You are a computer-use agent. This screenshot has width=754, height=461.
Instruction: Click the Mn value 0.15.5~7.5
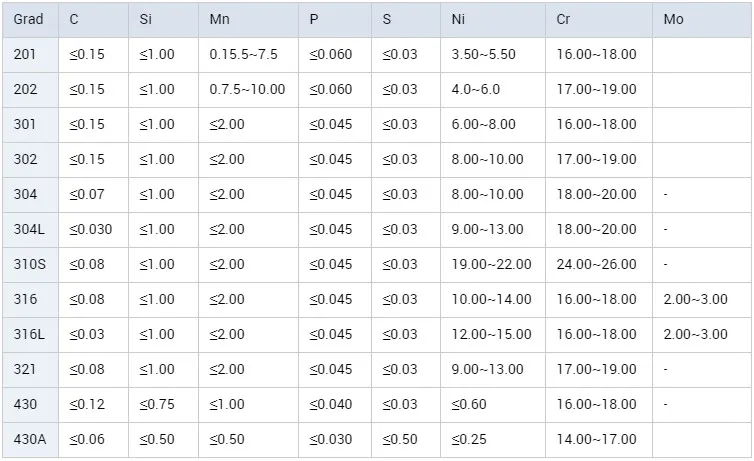(x=243, y=54)
